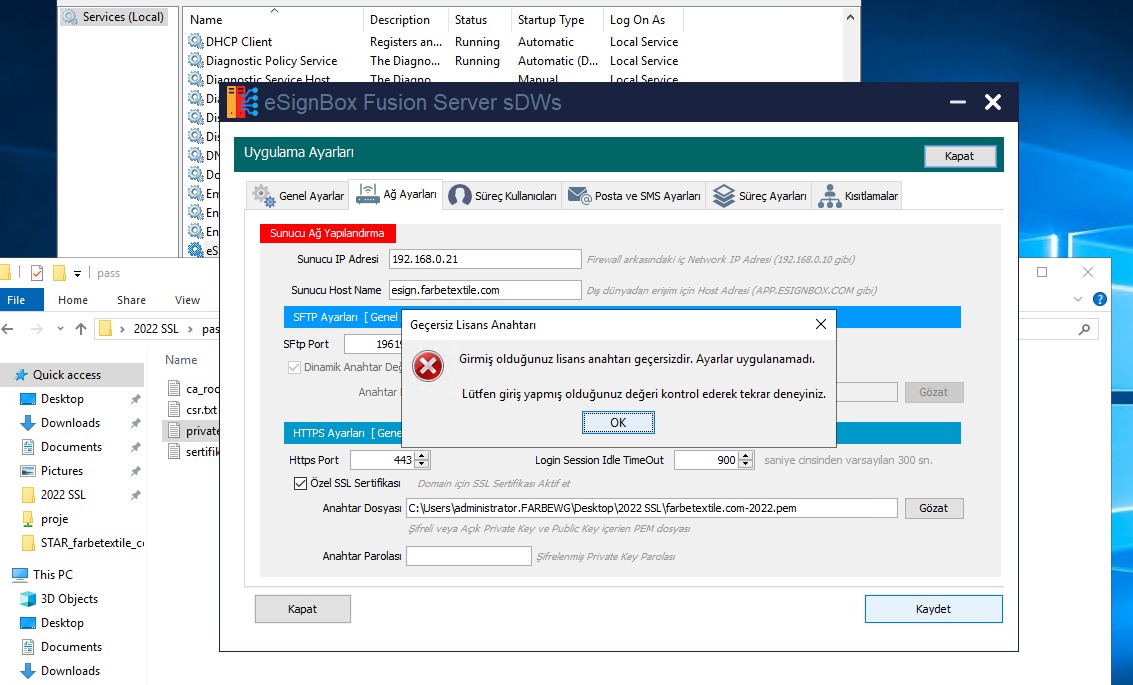This screenshot has width=1133, height=685.
Task: Close the eSignBox Fusion Server window
Action: [993, 102]
